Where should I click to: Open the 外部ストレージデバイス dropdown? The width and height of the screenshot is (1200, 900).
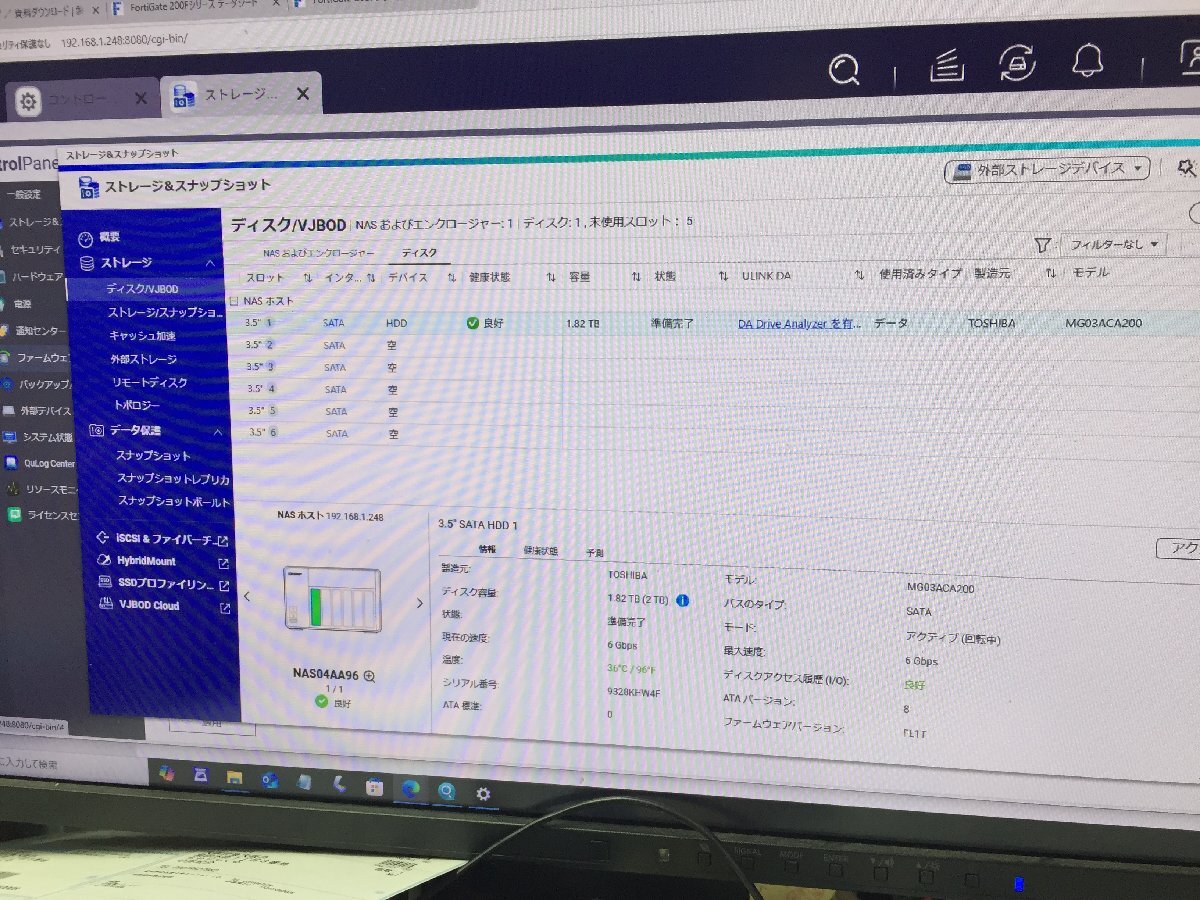(1047, 169)
